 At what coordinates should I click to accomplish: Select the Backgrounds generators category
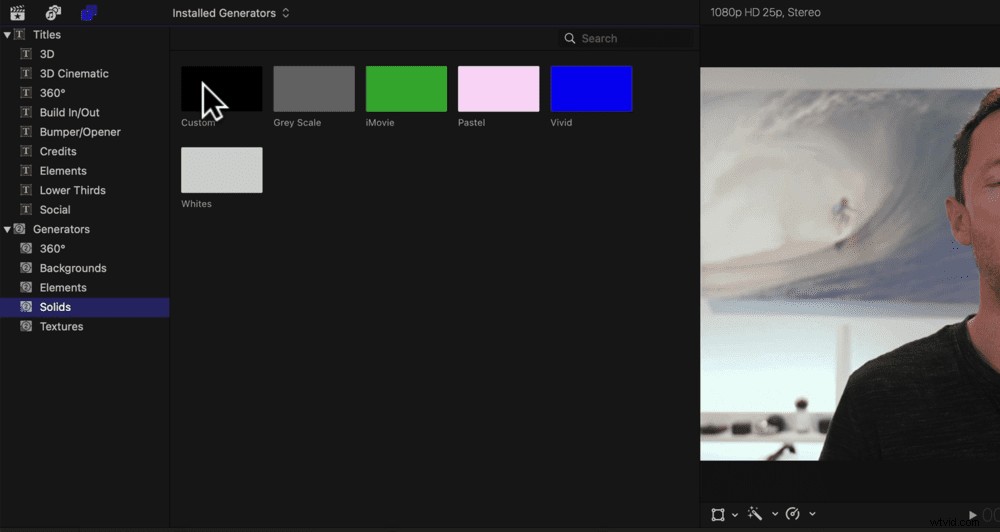(73, 268)
